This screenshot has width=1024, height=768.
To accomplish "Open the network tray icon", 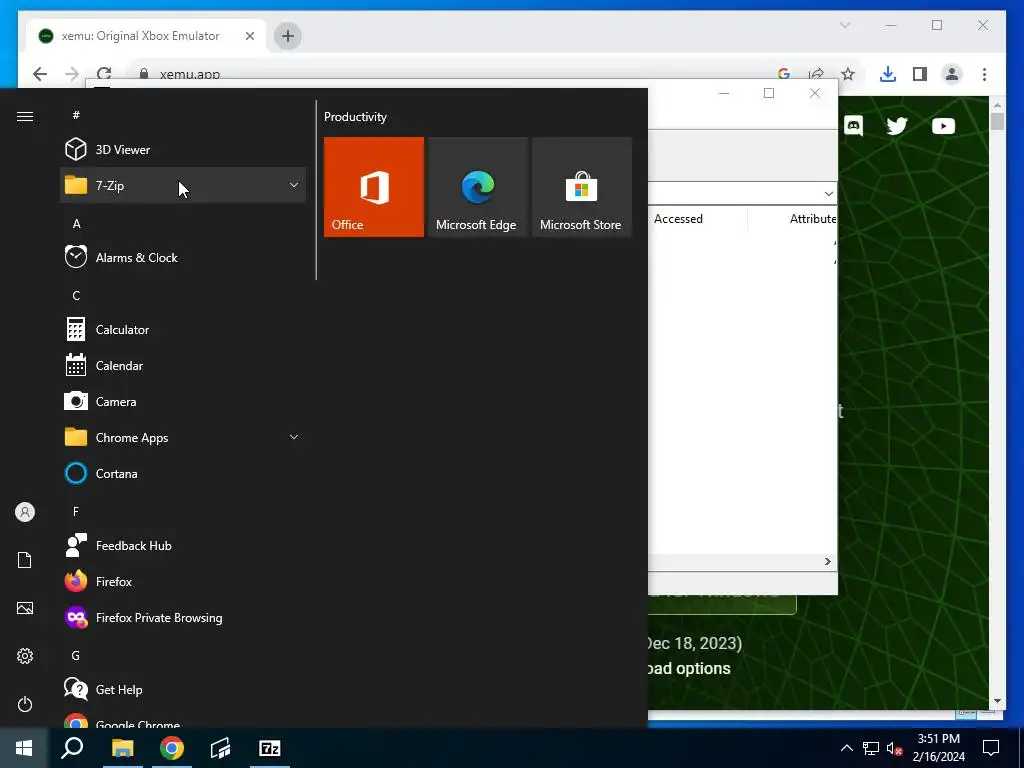I will click(x=871, y=748).
